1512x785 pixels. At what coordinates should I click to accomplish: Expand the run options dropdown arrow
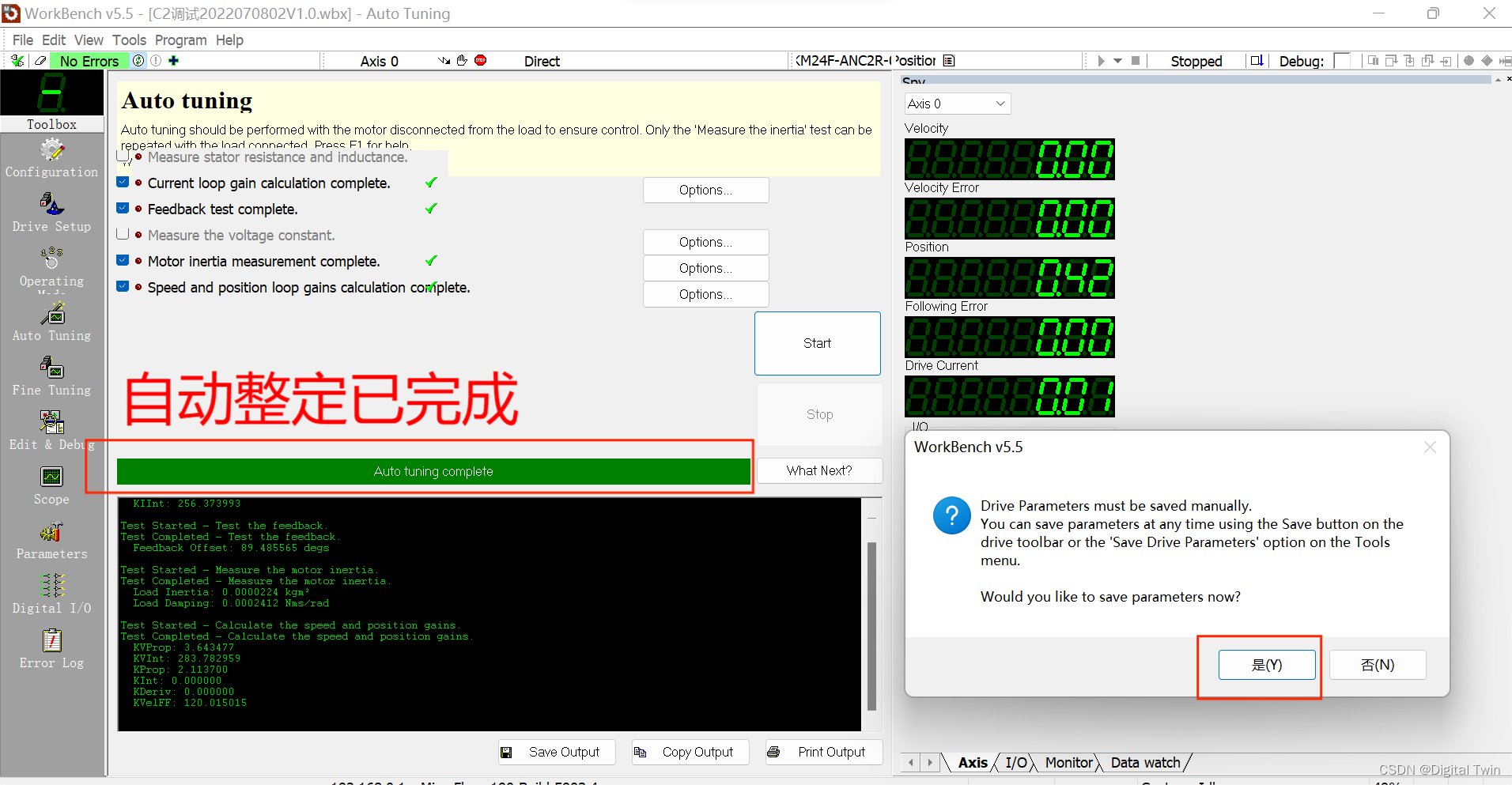(1118, 61)
